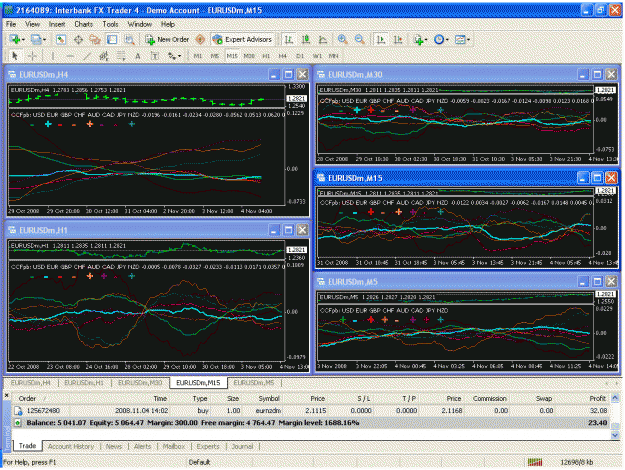Viewport: 625px width, 470px height.
Task: Switch timeframe to H1
Action: click(266, 56)
